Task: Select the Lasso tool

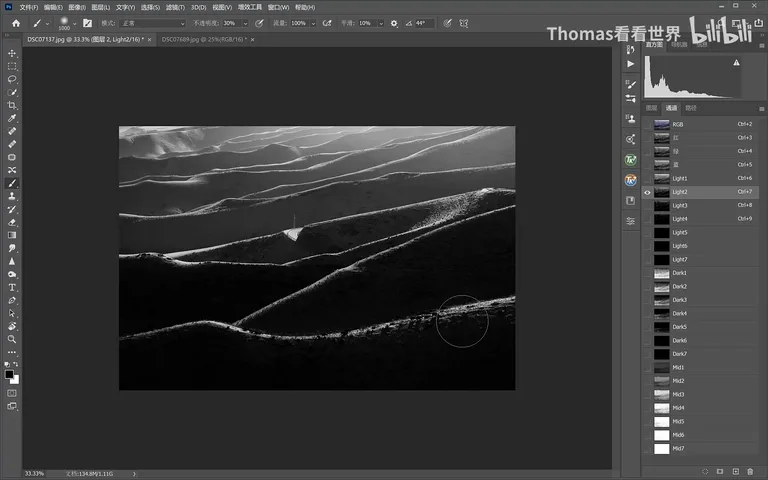Action: 12,79
